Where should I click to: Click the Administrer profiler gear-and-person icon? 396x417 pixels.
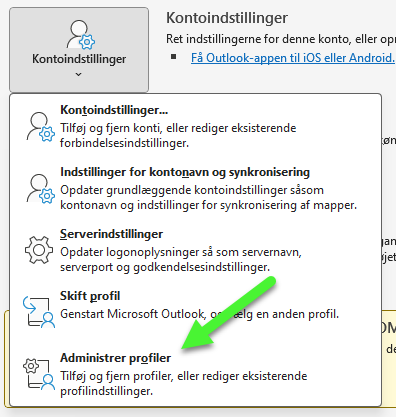[39, 374]
